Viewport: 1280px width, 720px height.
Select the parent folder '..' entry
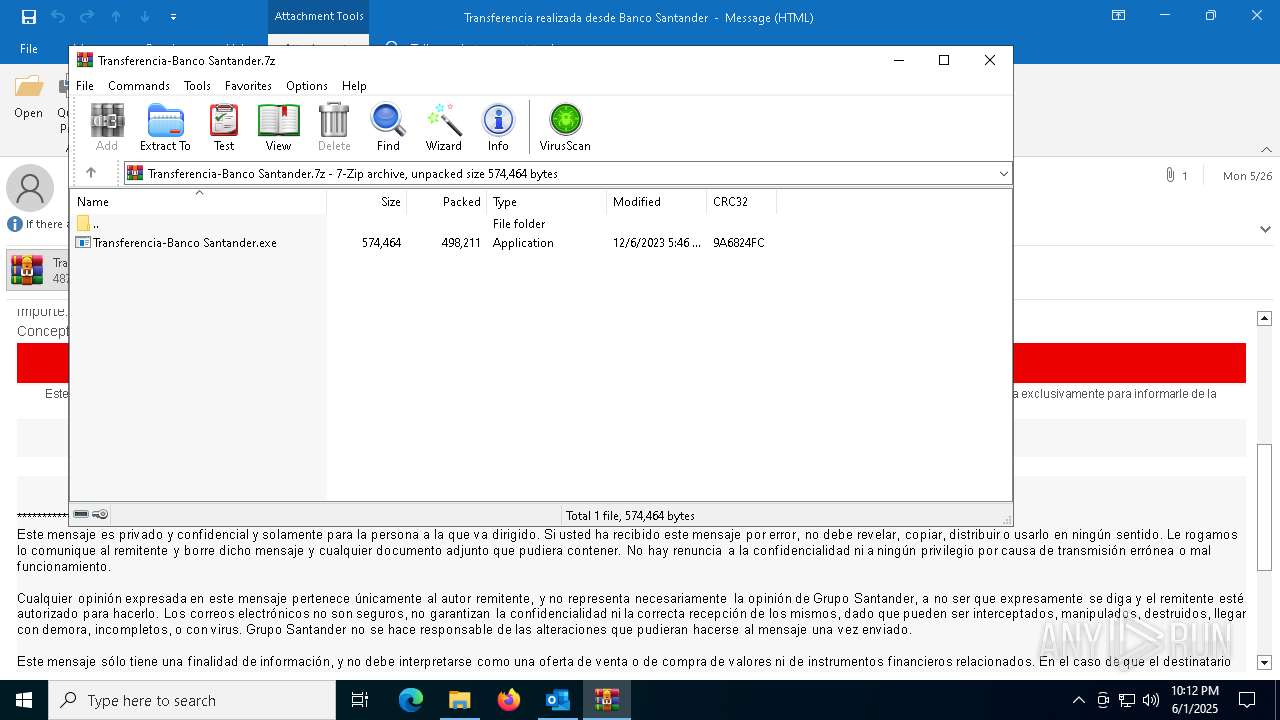point(88,224)
